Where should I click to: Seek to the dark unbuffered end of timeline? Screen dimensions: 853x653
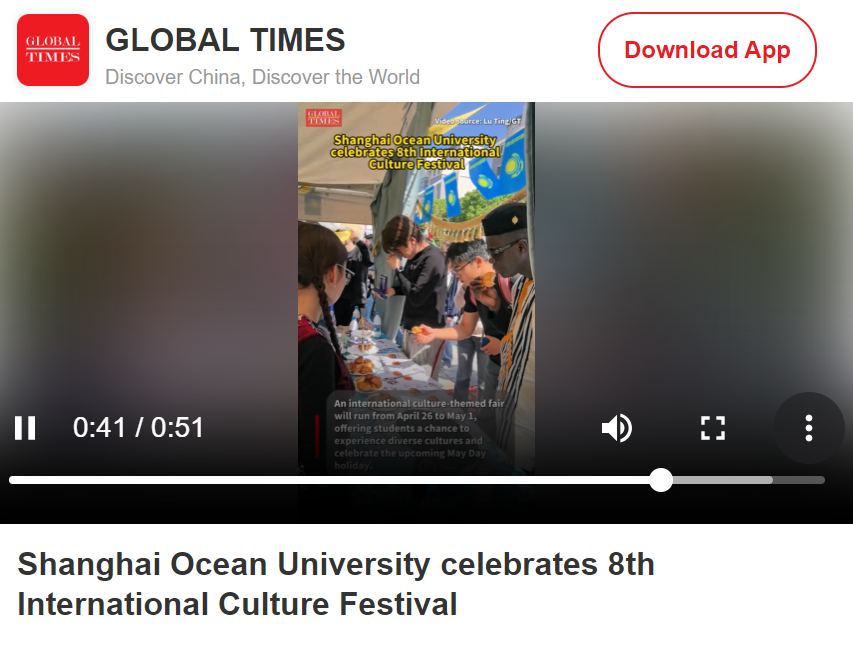pyautogui.click(x=799, y=480)
